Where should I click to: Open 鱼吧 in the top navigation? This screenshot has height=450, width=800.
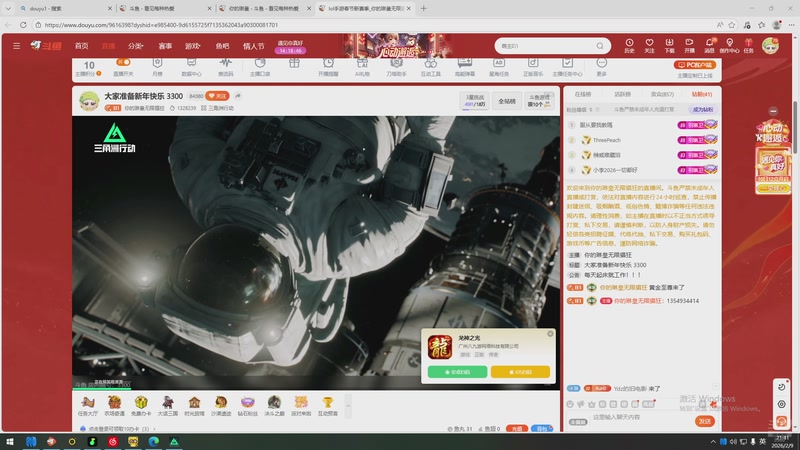point(222,46)
